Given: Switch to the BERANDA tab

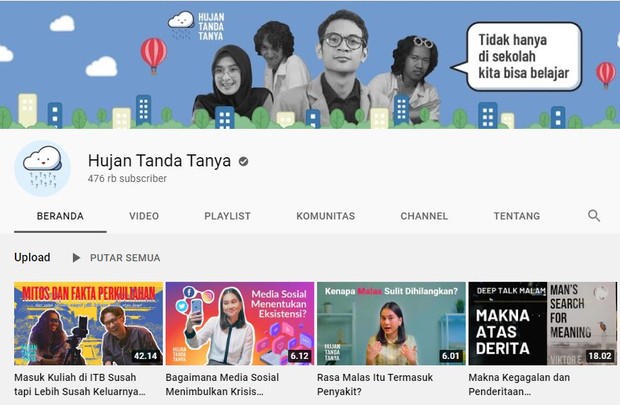Looking at the screenshot, I should tap(60, 216).
